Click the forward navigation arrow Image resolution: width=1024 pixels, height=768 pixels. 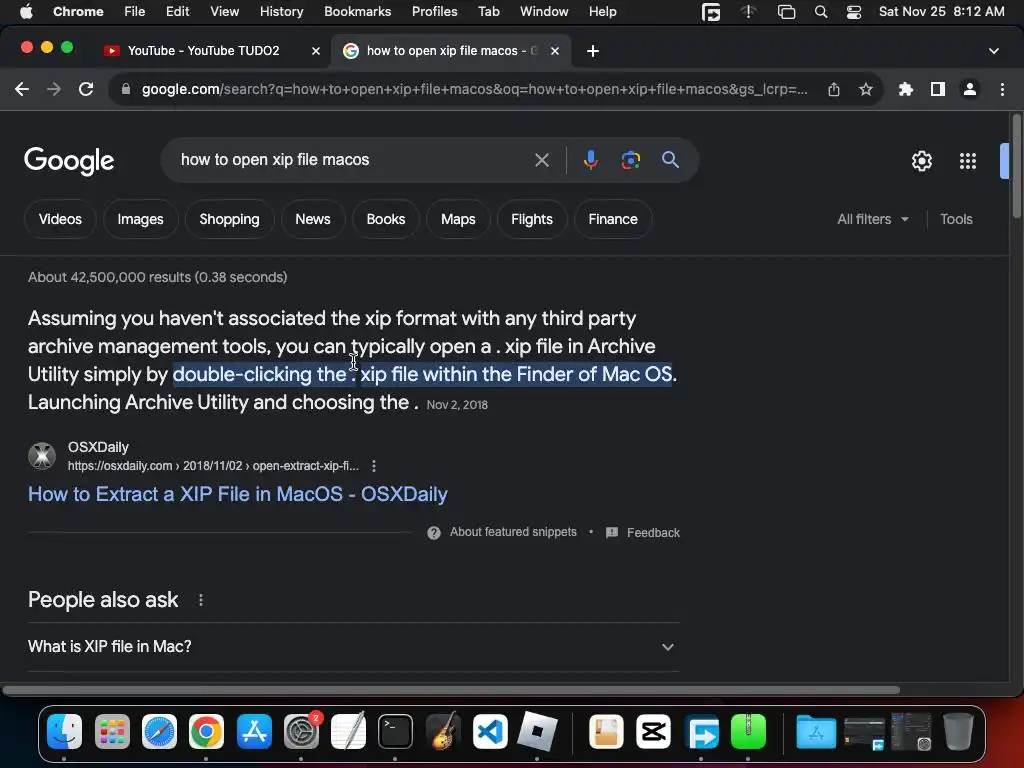(54, 89)
